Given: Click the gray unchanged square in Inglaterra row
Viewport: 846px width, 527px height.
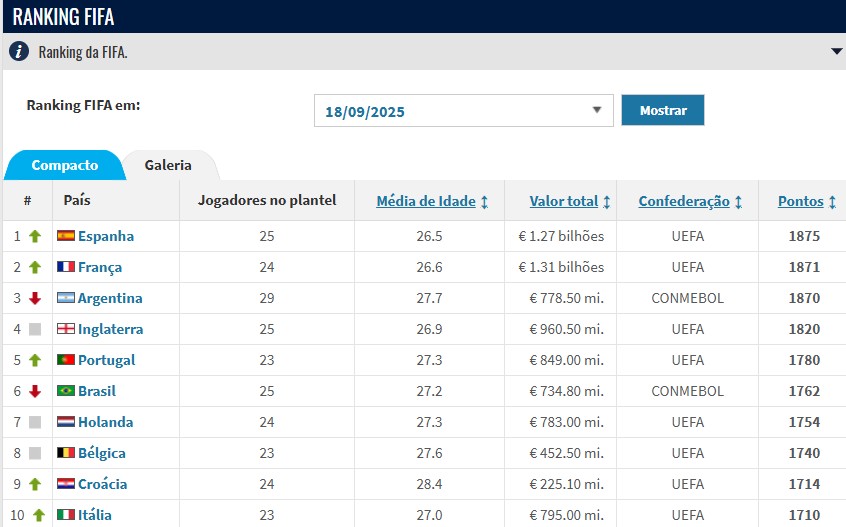Looking at the screenshot, I should tap(35, 329).
